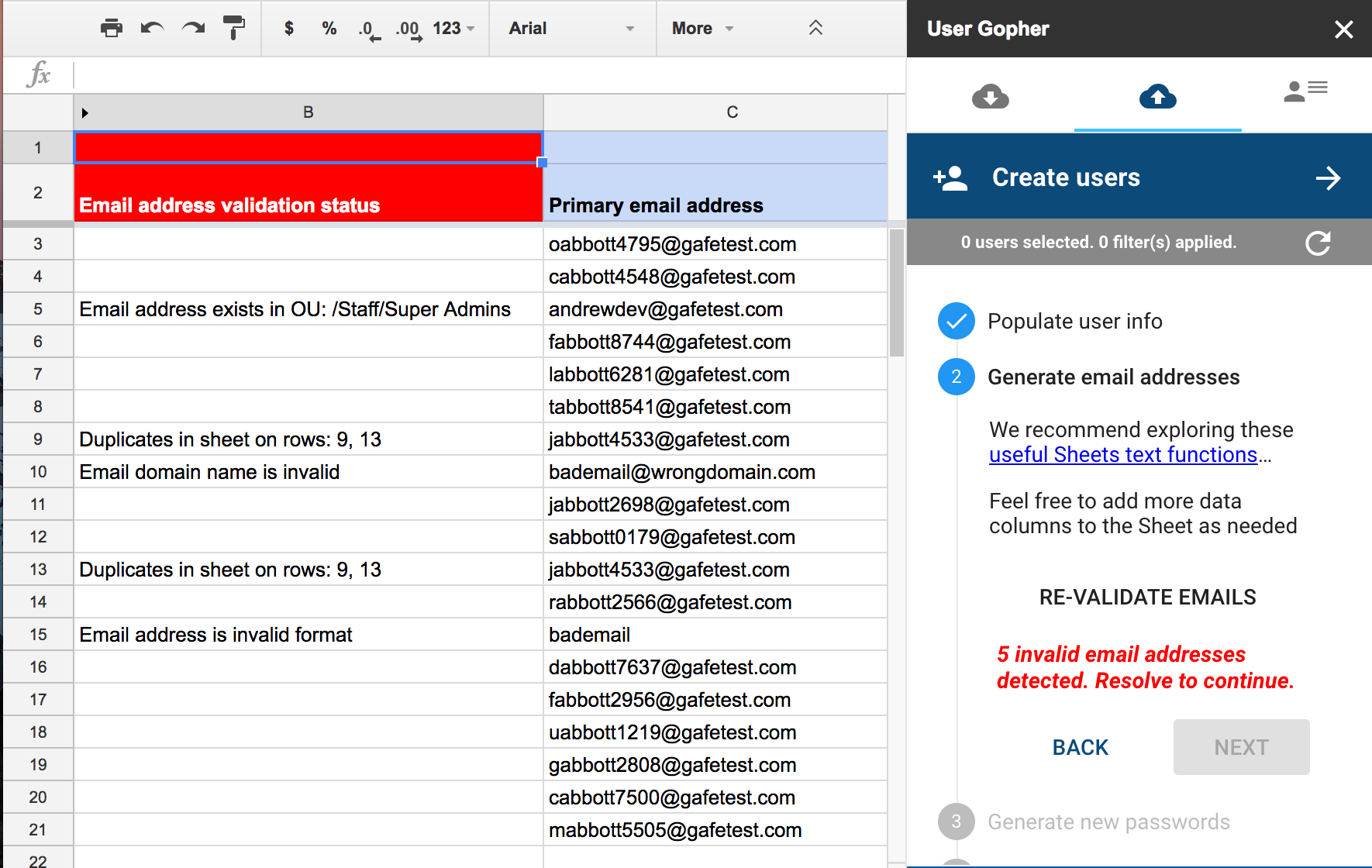Select the paint format tool
The height and width of the screenshot is (868, 1372).
pyautogui.click(x=233, y=29)
